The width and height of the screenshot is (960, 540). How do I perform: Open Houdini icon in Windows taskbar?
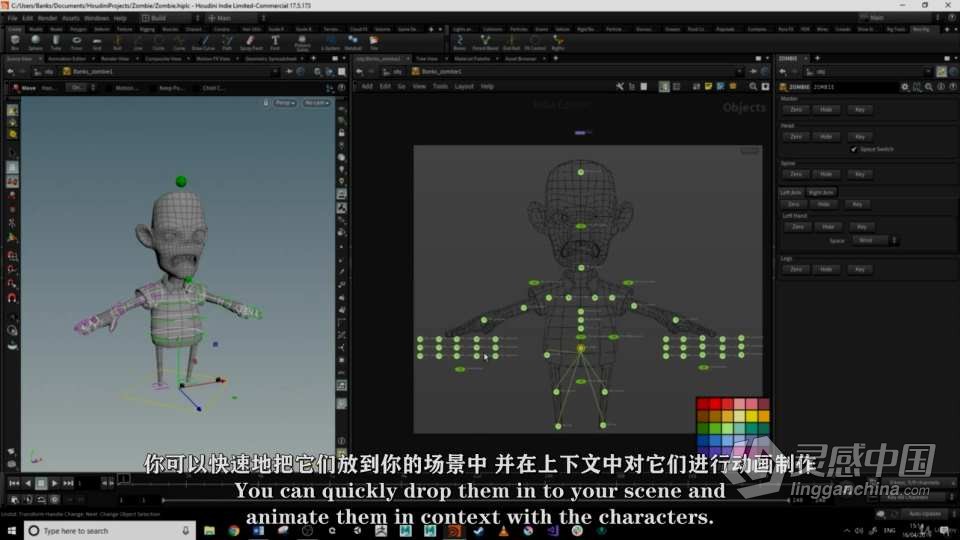[x=454, y=531]
